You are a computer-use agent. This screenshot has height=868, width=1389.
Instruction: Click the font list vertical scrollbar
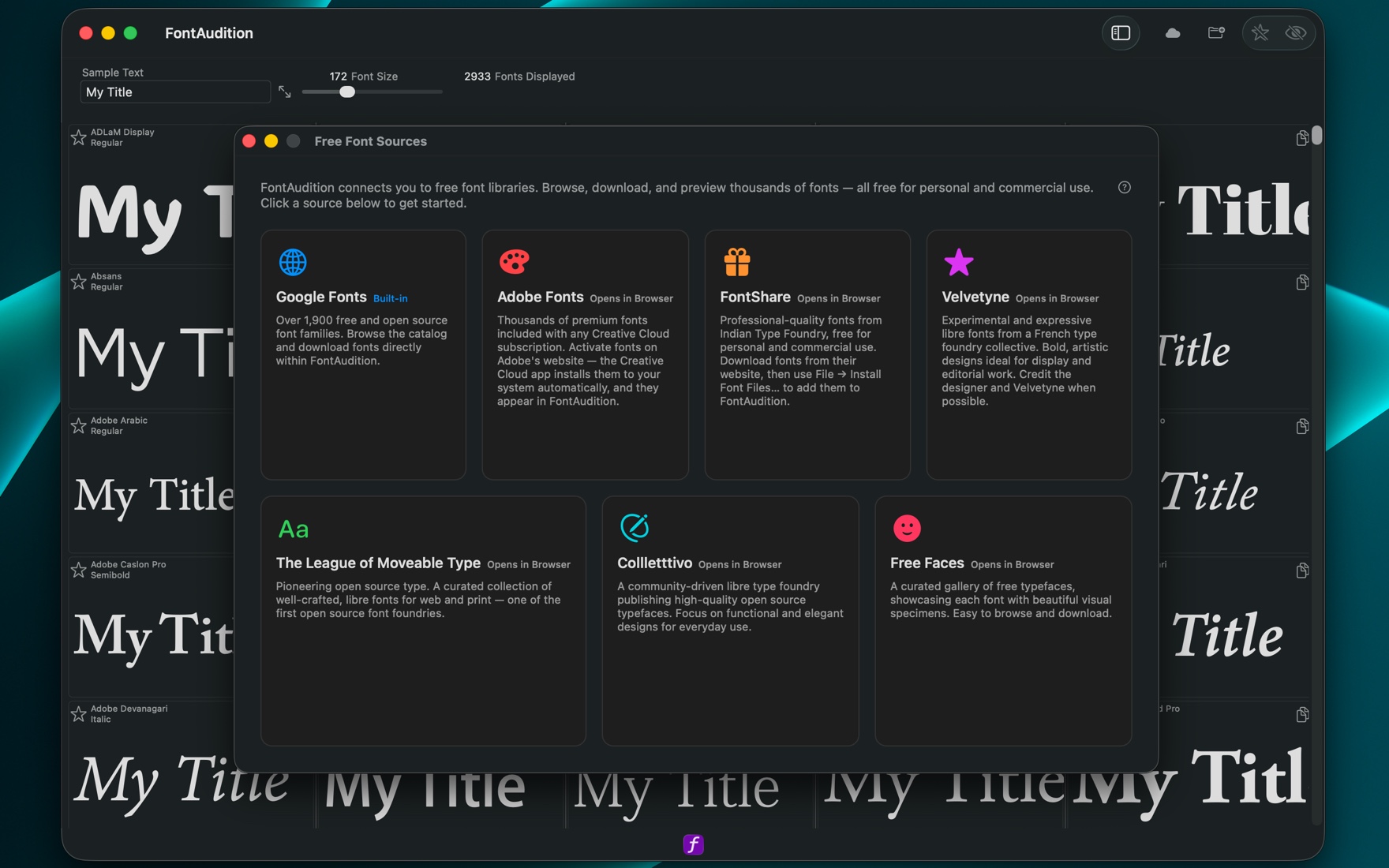[1316, 136]
